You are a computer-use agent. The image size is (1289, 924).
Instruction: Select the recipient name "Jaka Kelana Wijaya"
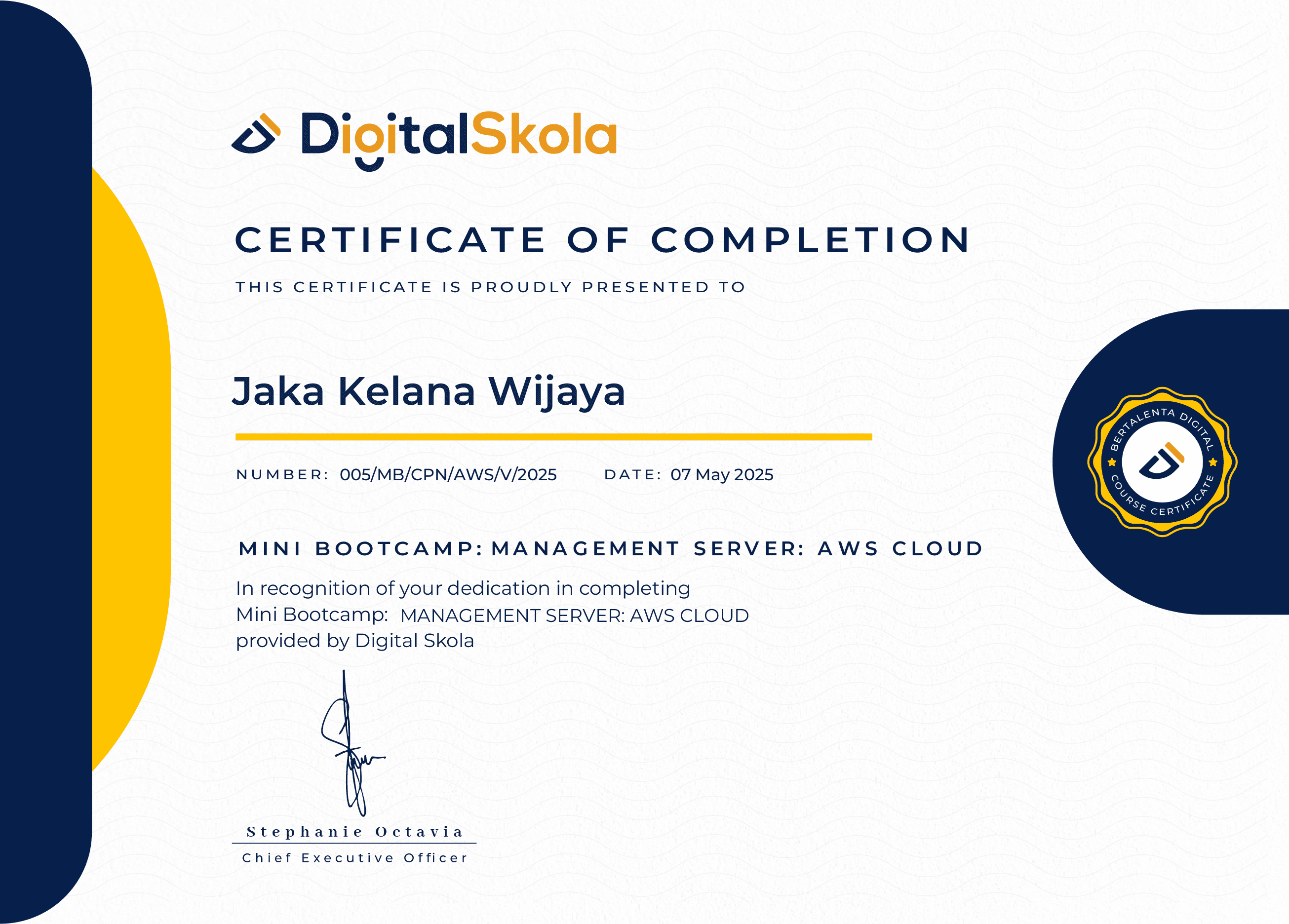pos(429,393)
